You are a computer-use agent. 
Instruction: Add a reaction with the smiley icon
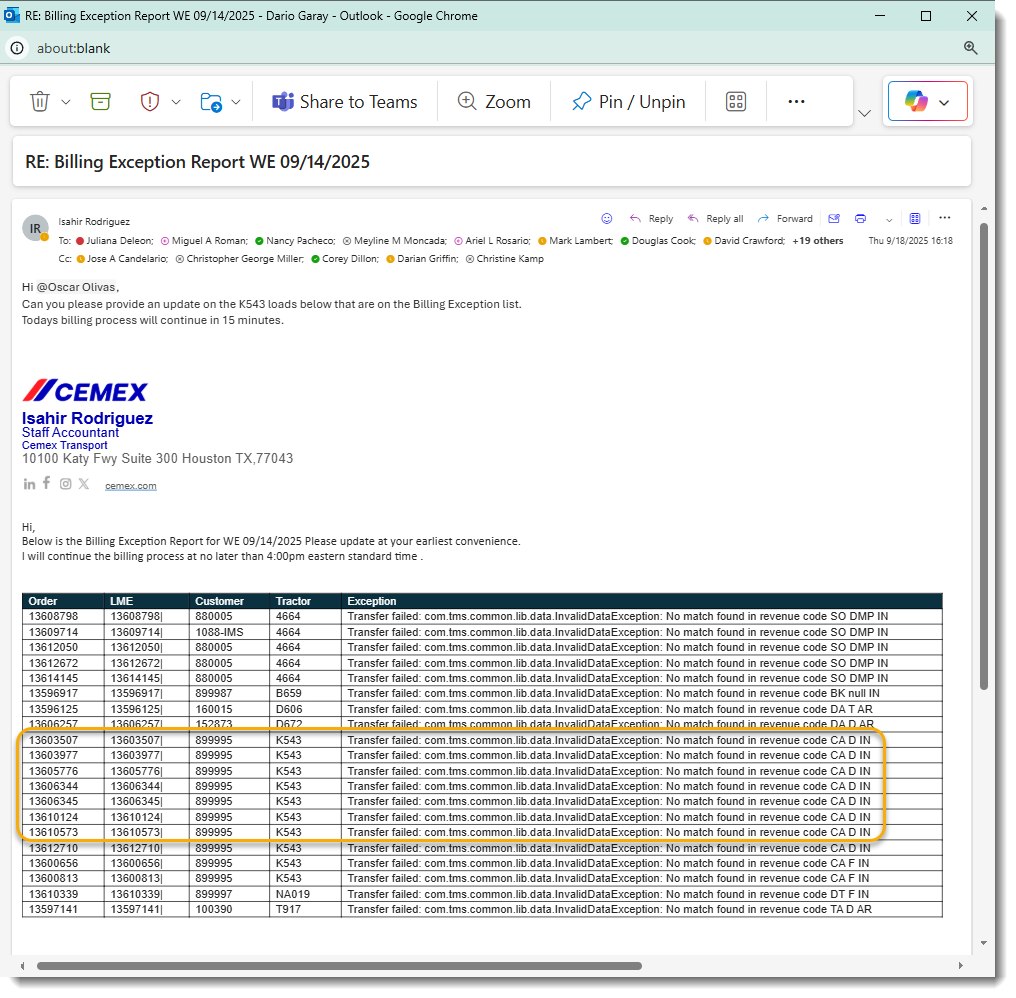tap(607, 218)
